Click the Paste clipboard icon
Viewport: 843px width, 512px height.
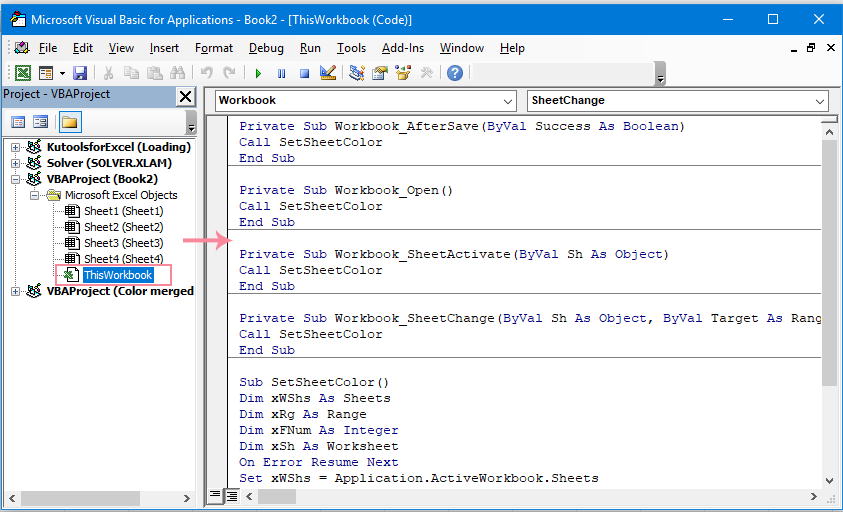(x=155, y=73)
